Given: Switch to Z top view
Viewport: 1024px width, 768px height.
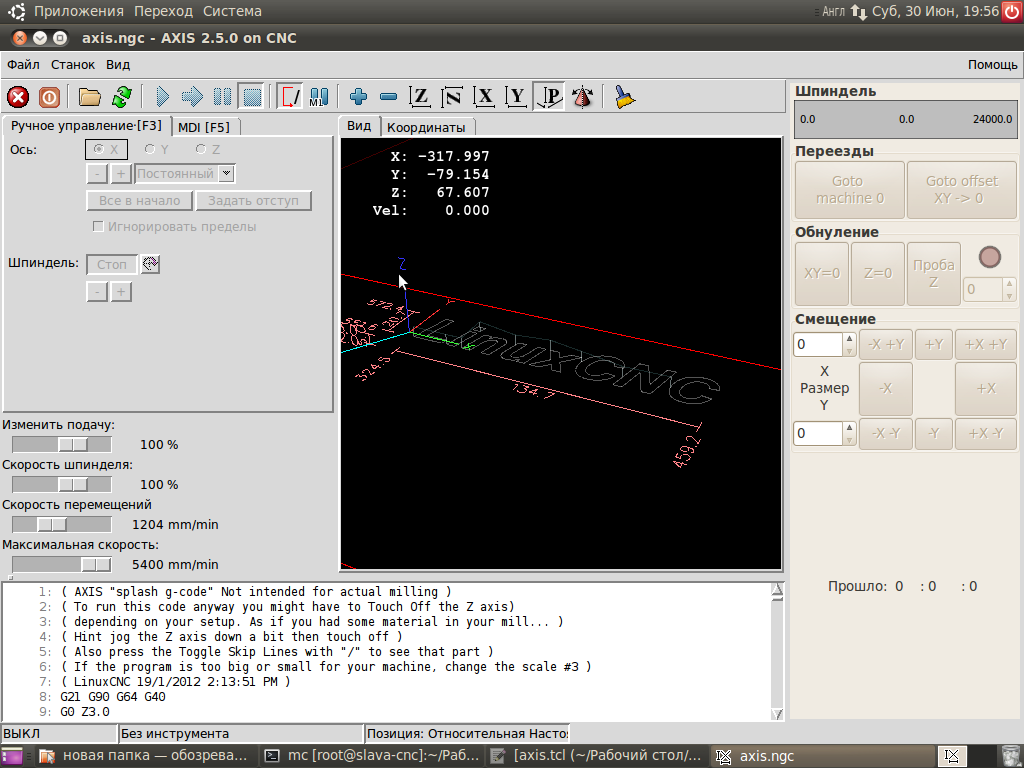Looking at the screenshot, I should (x=420, y=97).
